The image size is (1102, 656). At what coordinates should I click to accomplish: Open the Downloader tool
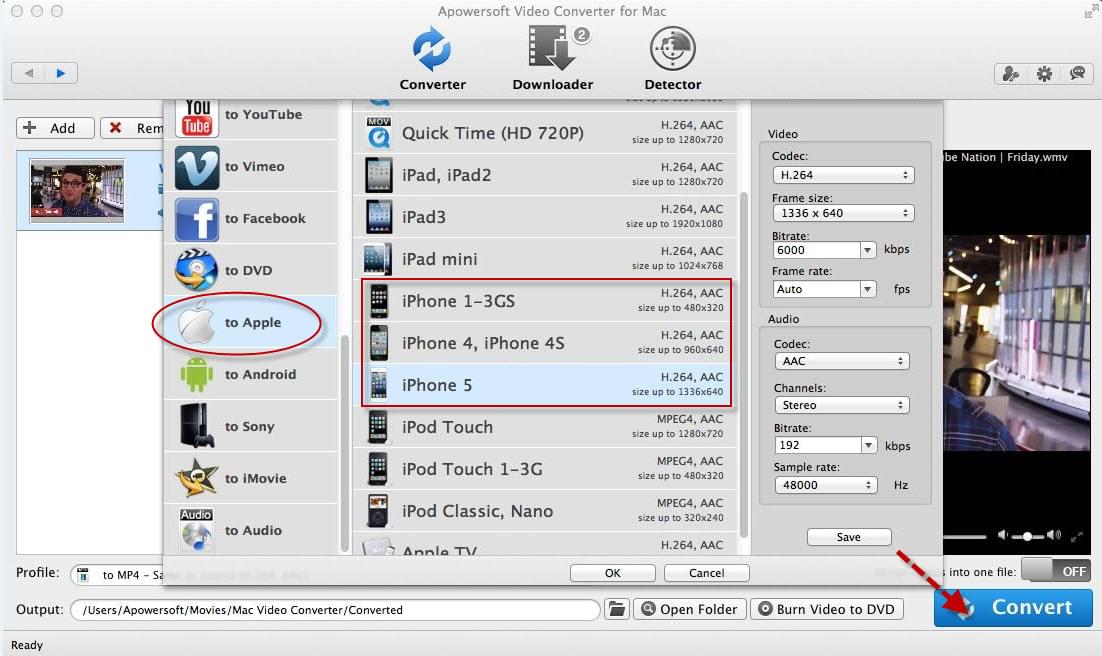pyautogui.click(x=552, y=58)
